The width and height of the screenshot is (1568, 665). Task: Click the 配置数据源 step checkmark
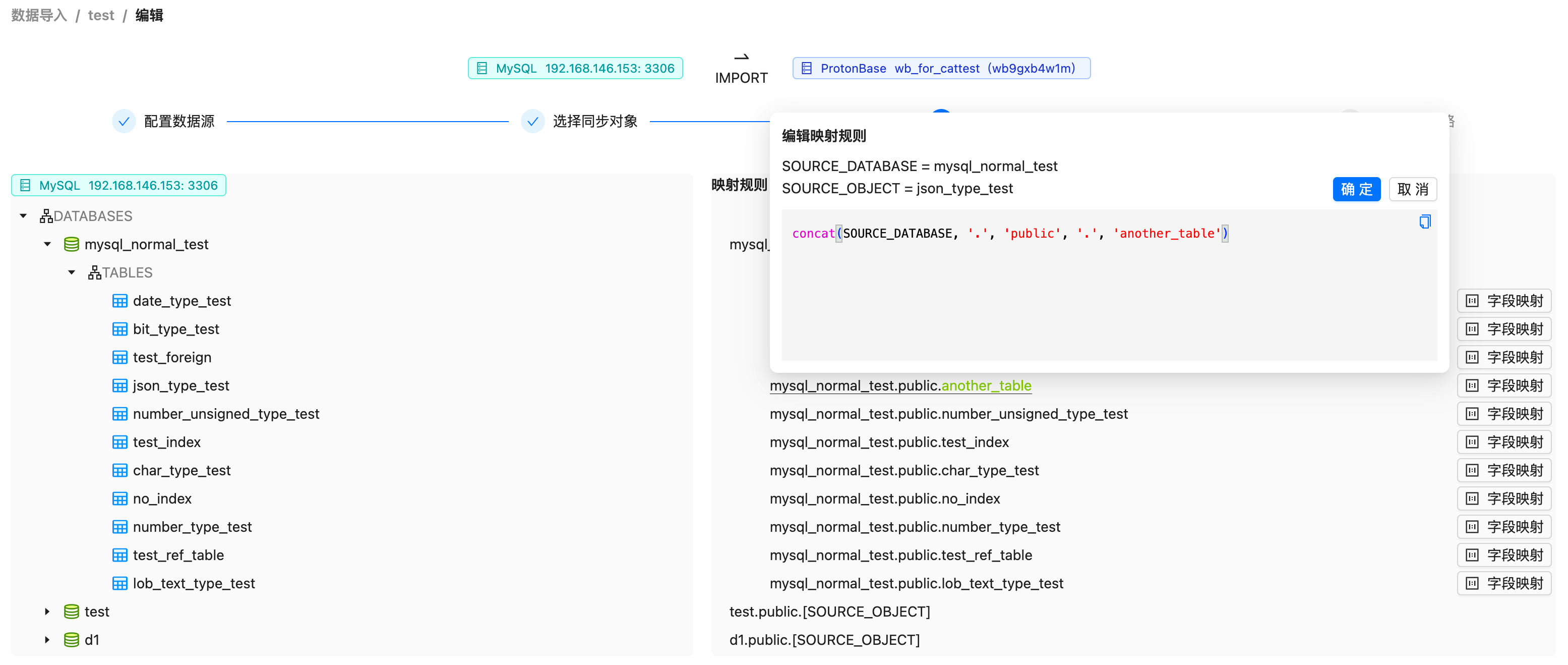pos(124,121)
